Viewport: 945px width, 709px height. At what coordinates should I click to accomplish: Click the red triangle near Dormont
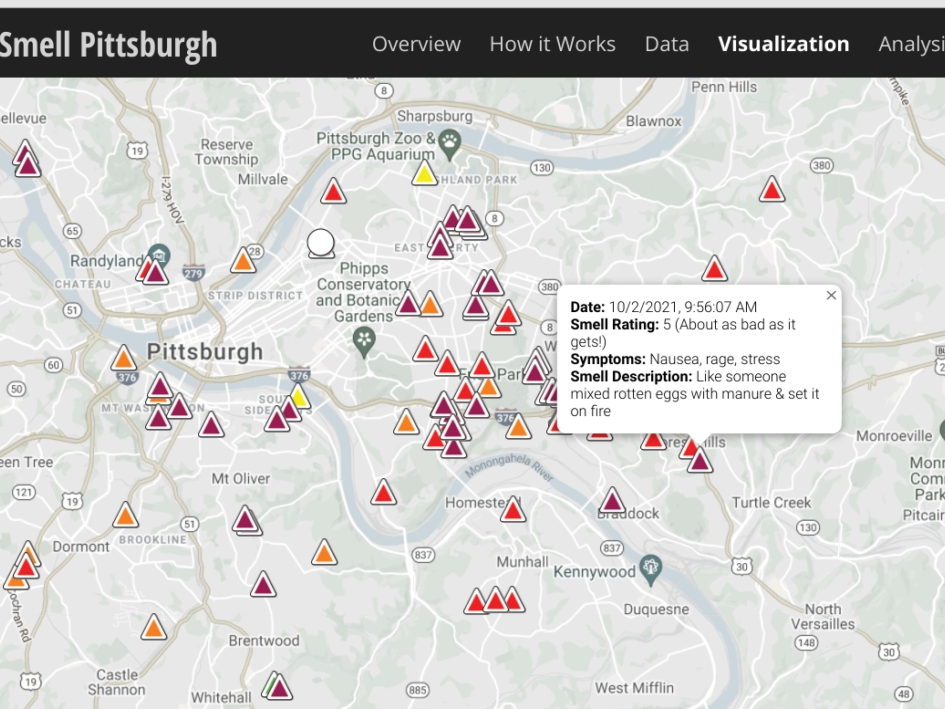pos(26,566)
